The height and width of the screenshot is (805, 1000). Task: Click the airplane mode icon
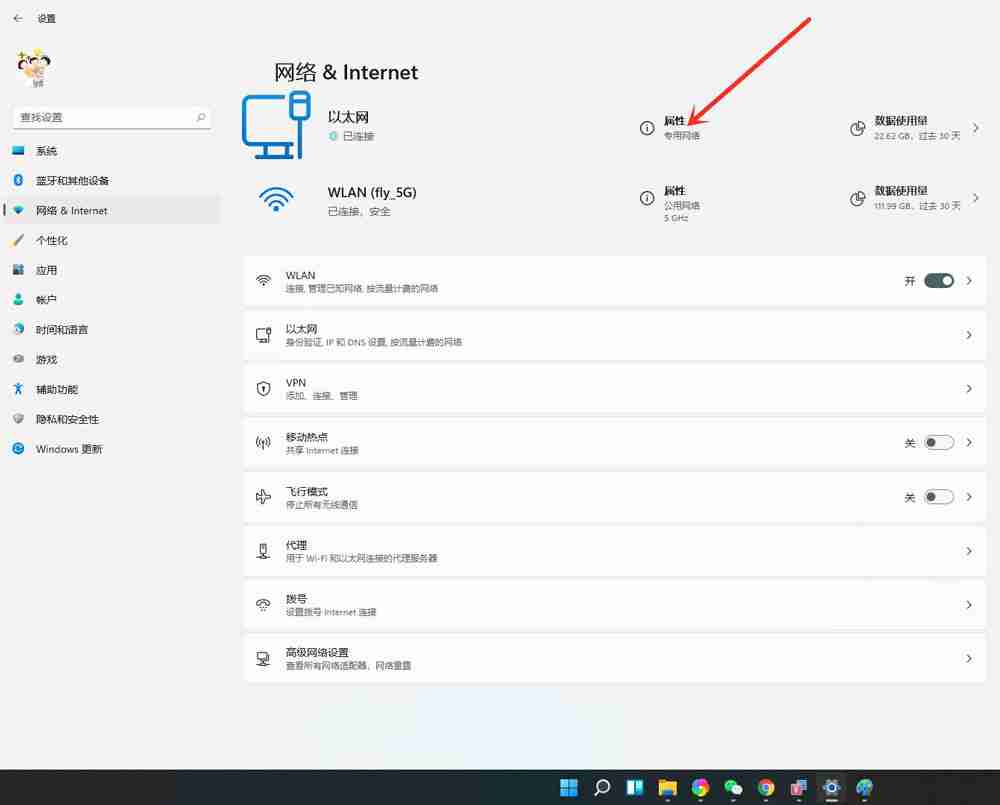(x=263, y=496)
